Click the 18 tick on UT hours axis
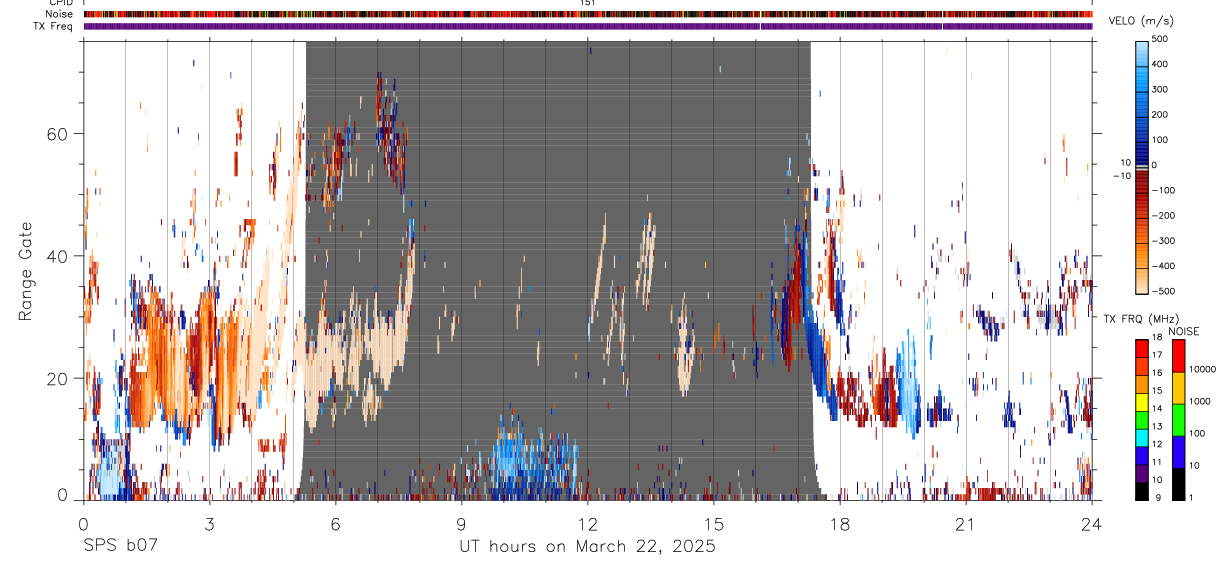Screen dimensions: 1228x567 pos(839,523)
